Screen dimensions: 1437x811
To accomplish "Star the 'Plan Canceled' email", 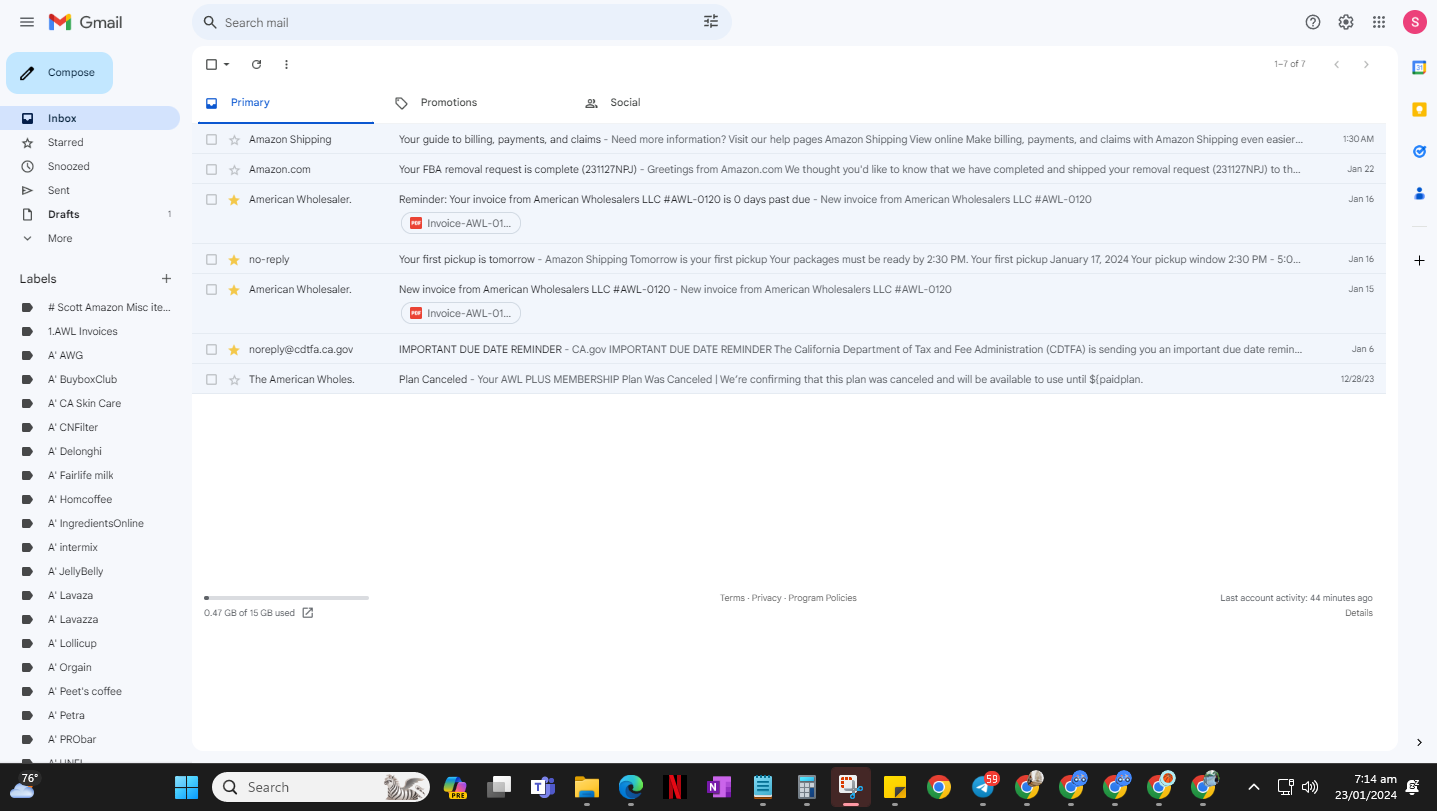I will (234, 379).
